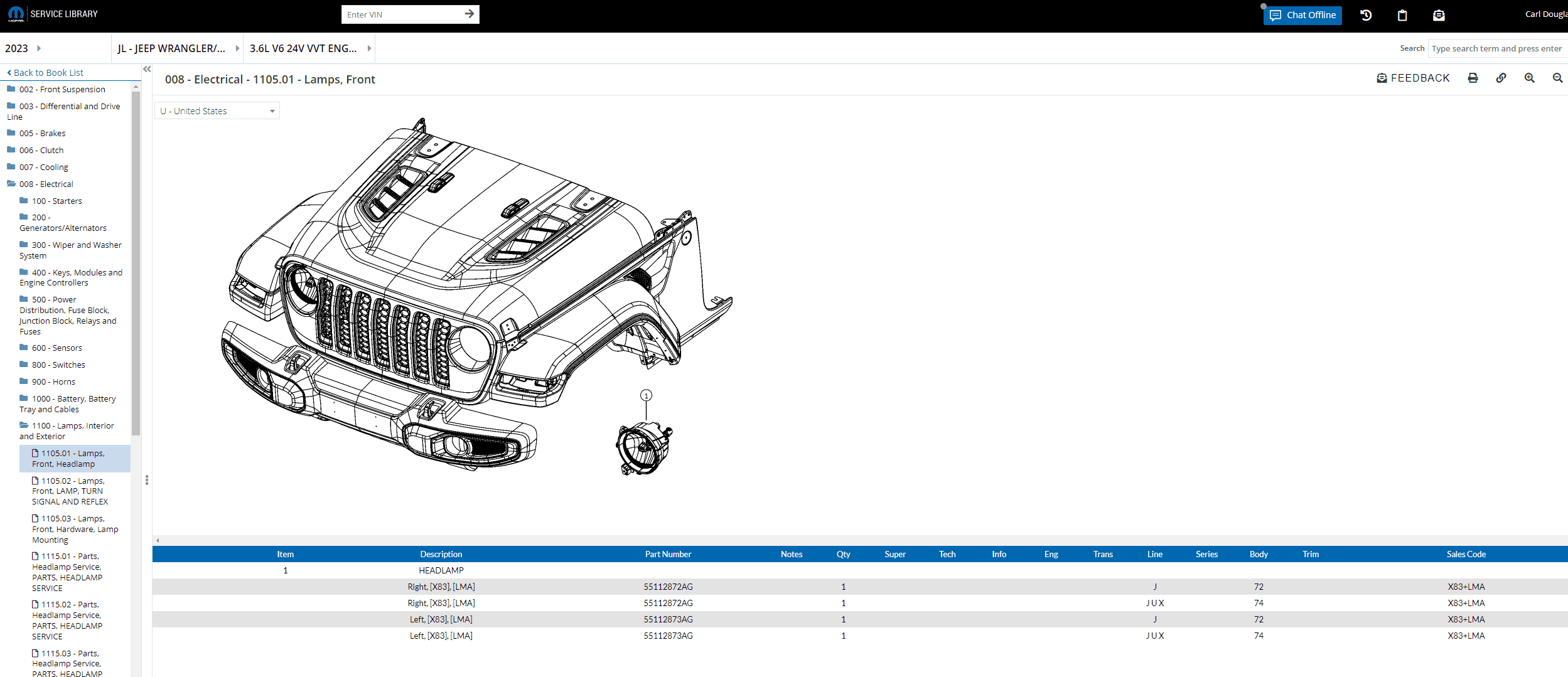Click the headlamp assembly in the diagram
Image resolution: width=1568 pixels, height=677 pixels.
[x=644, y=448]
